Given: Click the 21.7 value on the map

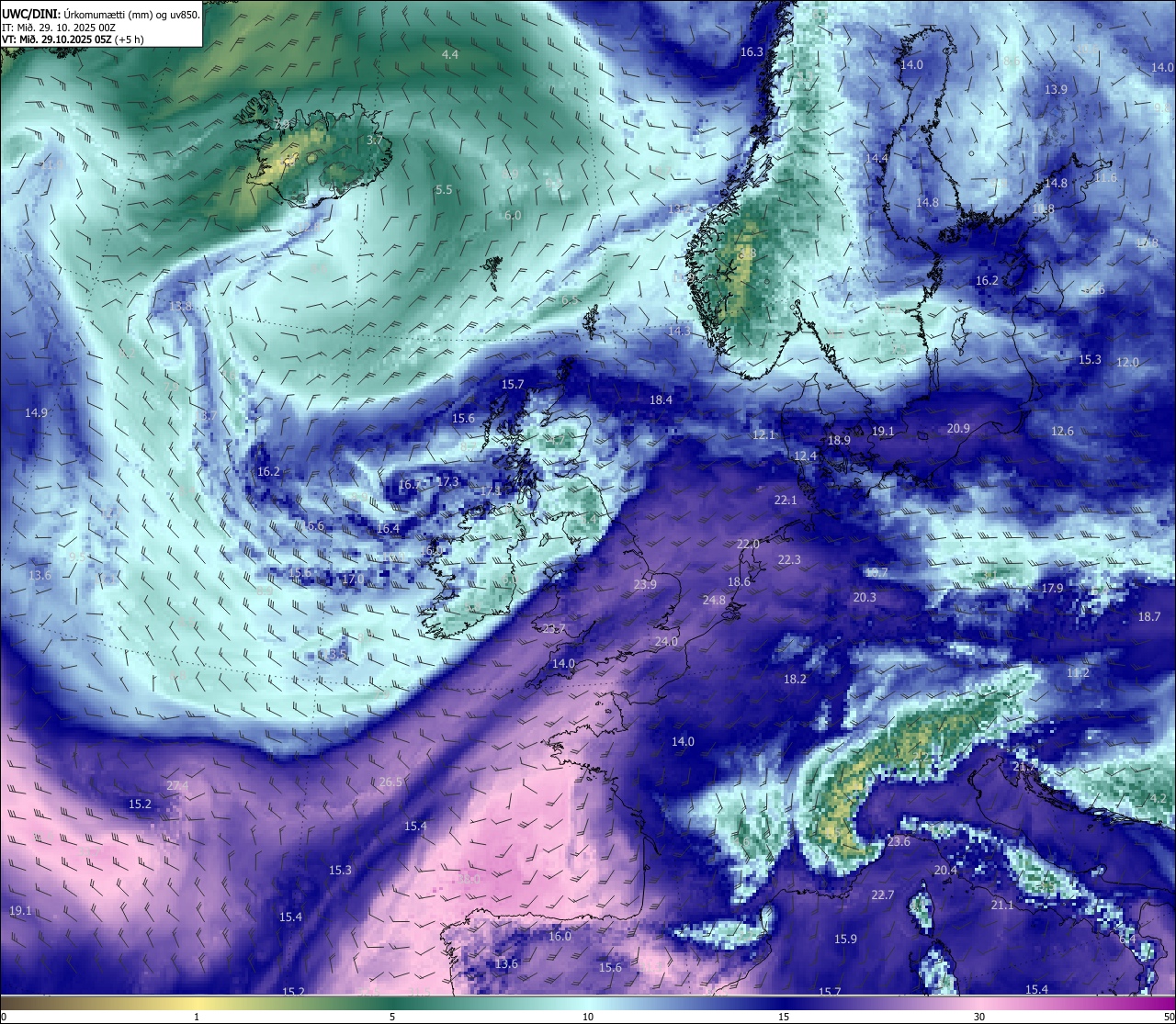Looking at the screenshot, I should click(1023, 767).
